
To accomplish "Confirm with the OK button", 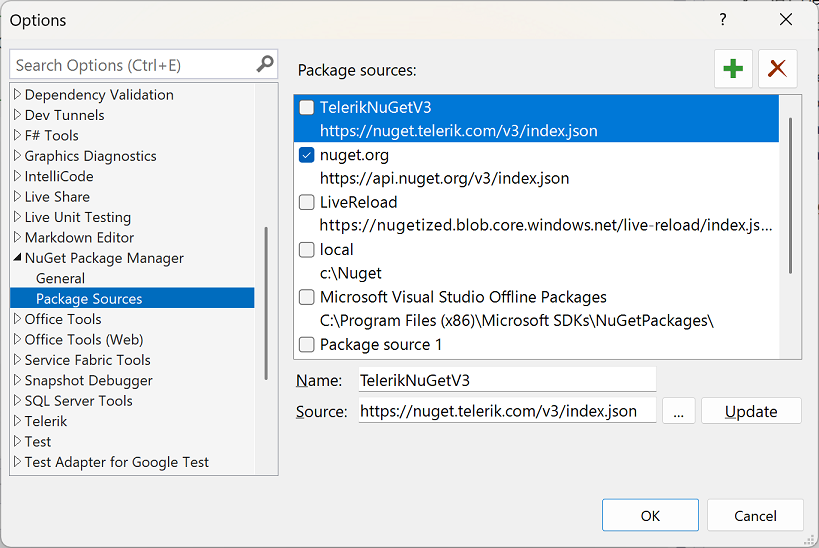I will click(650, 515).
